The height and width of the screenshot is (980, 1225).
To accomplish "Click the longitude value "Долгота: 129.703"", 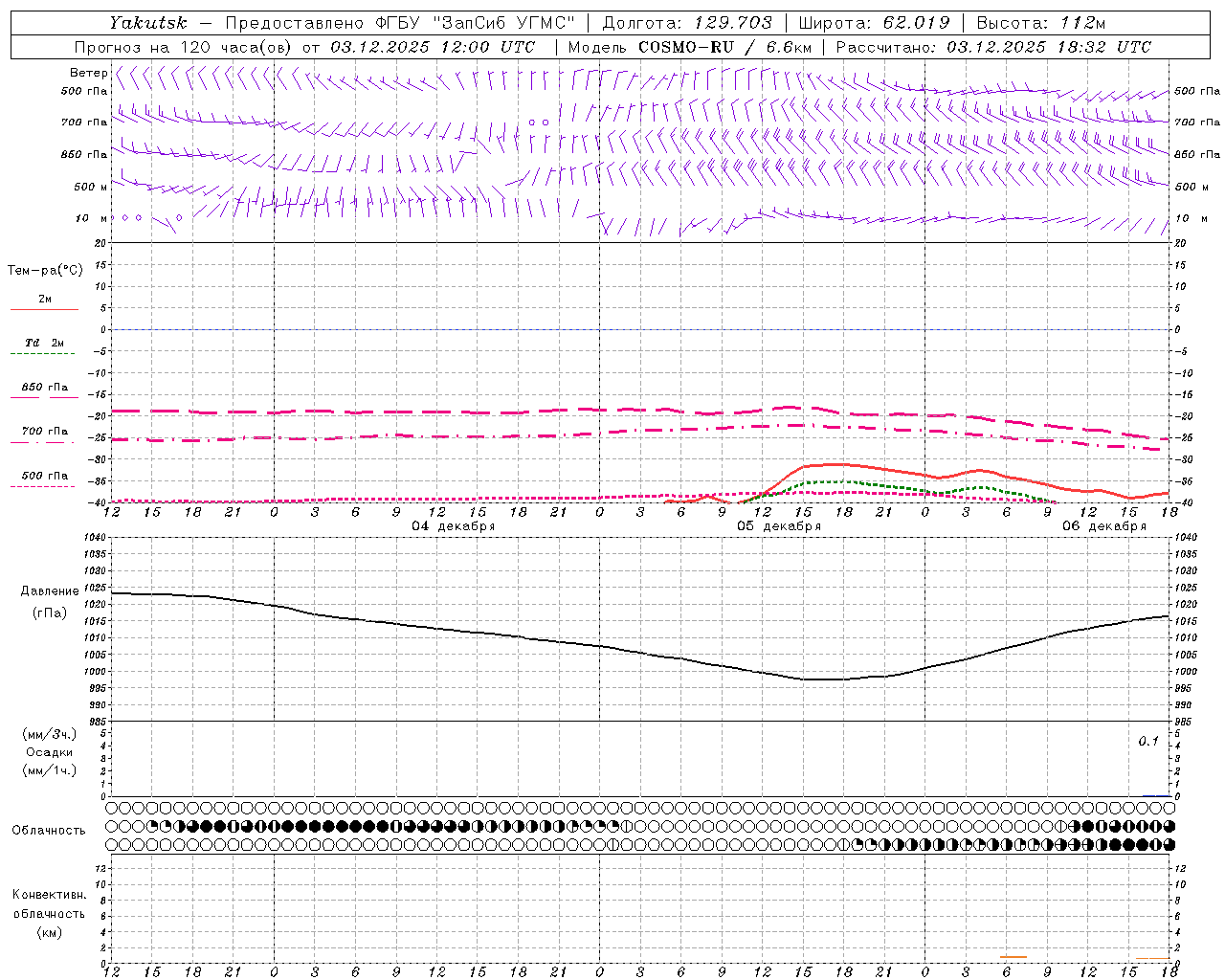I will pos(687,23).
